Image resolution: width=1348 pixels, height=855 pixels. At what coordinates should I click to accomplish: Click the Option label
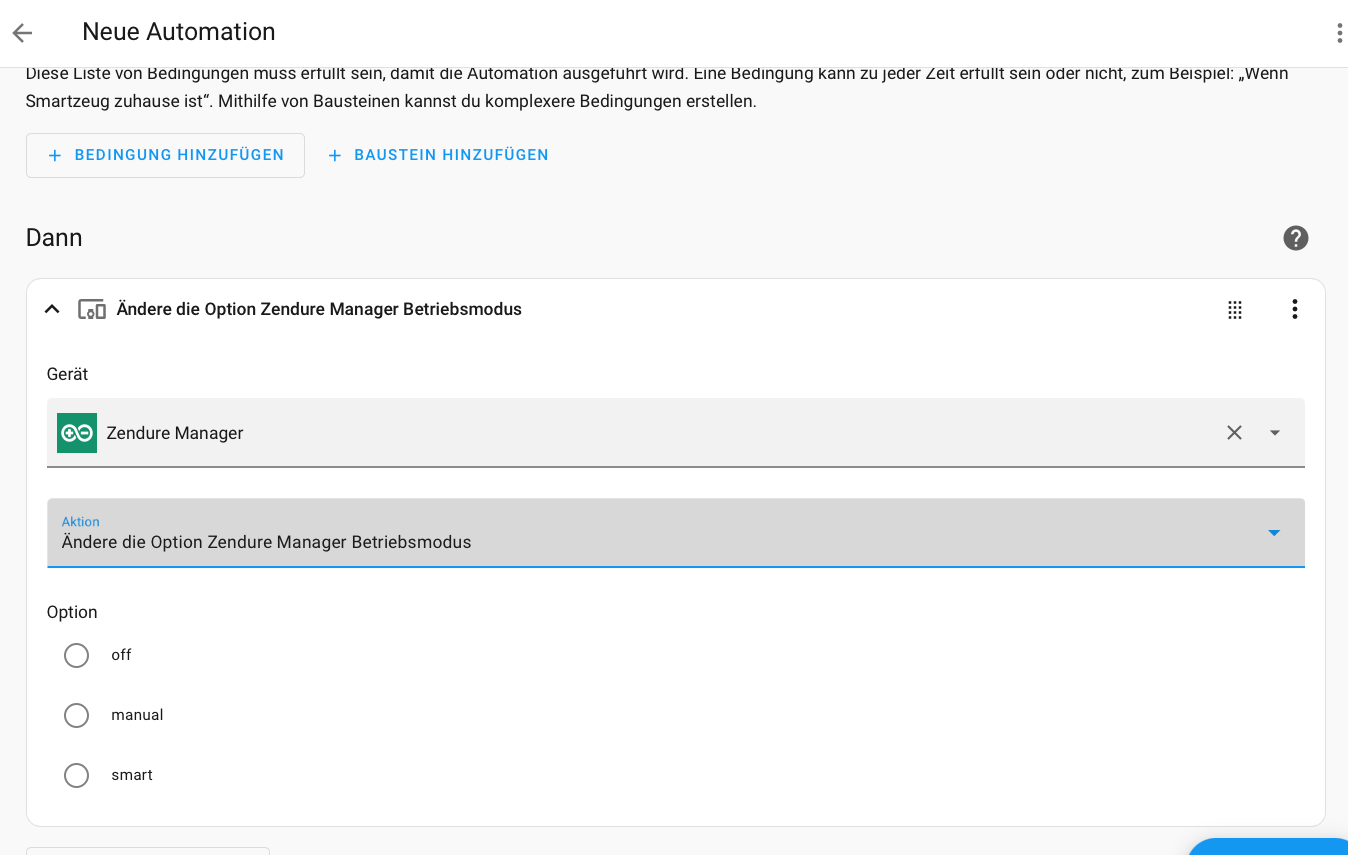click(x=72, y=612)
